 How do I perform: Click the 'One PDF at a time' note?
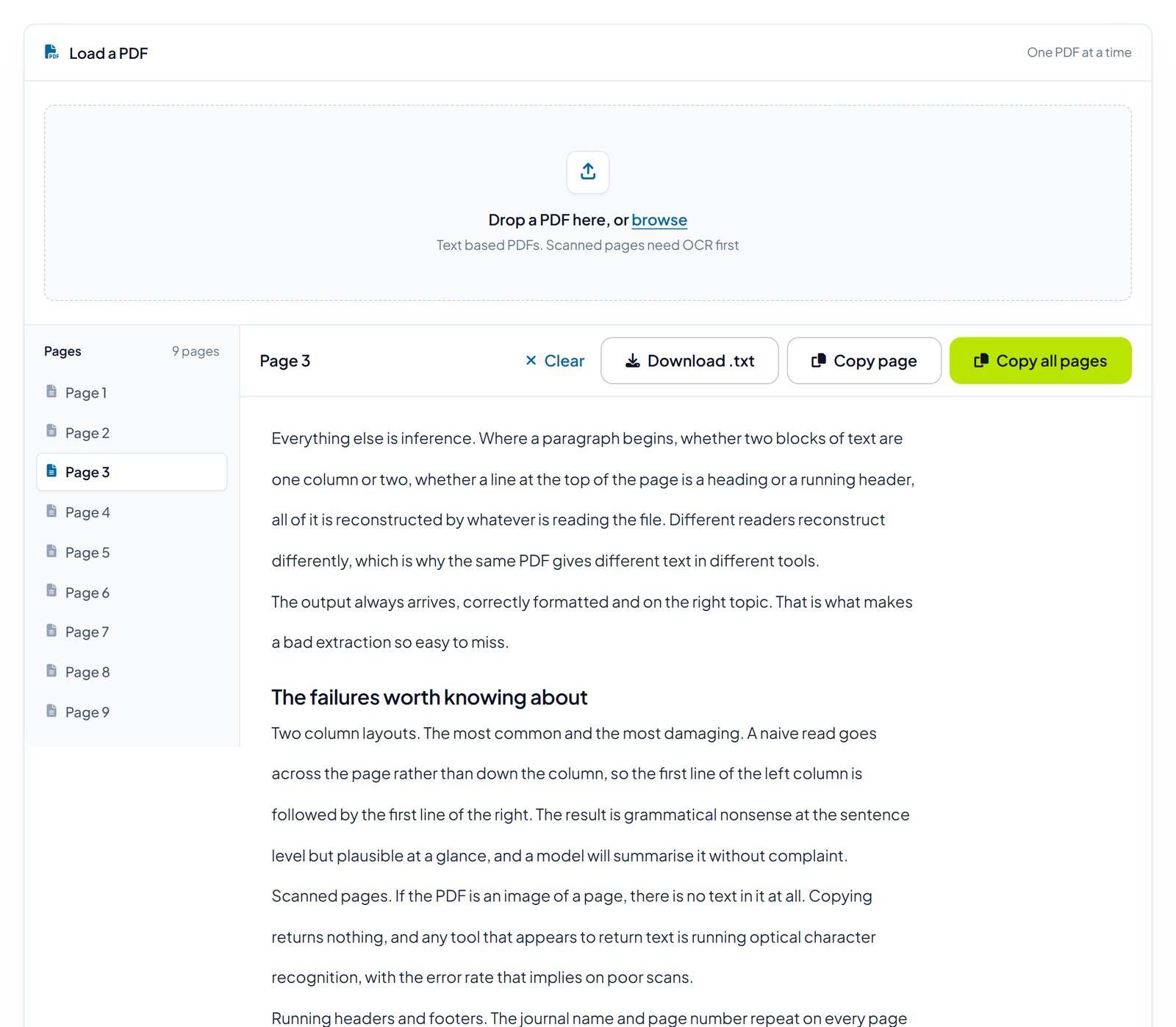1079,52
